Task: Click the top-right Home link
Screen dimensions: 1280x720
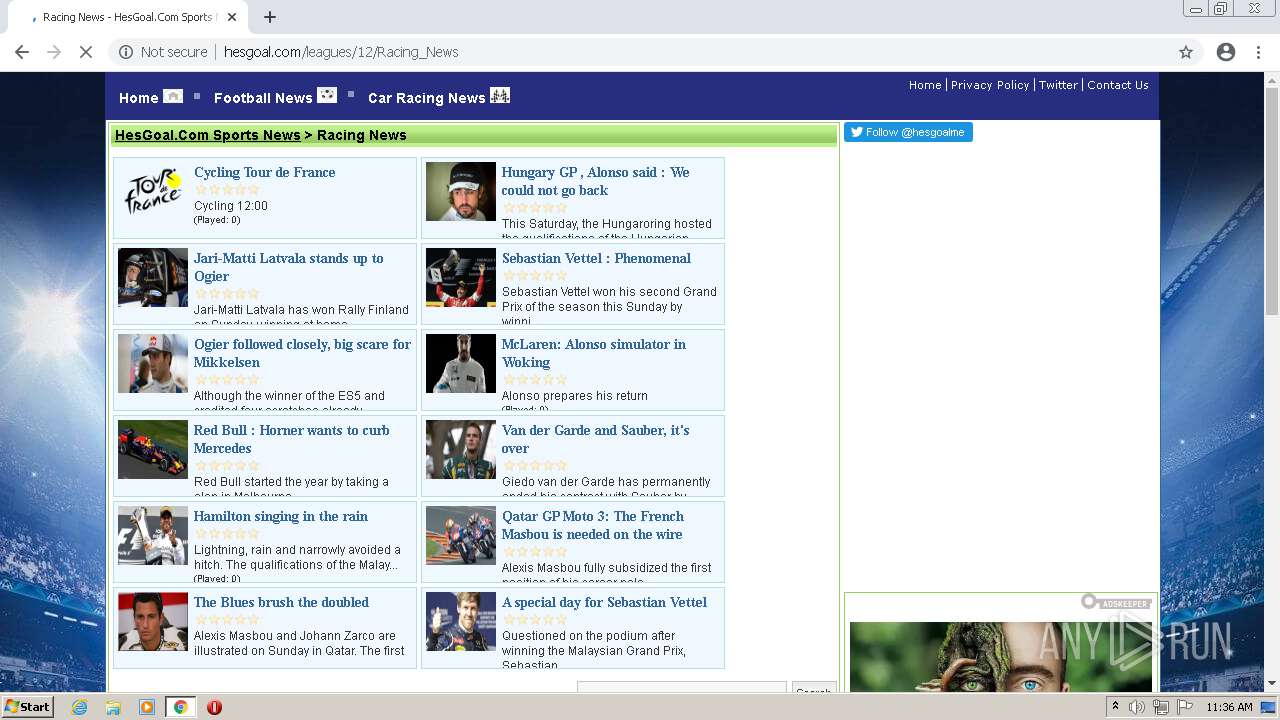Action: (x=925, y=85)
